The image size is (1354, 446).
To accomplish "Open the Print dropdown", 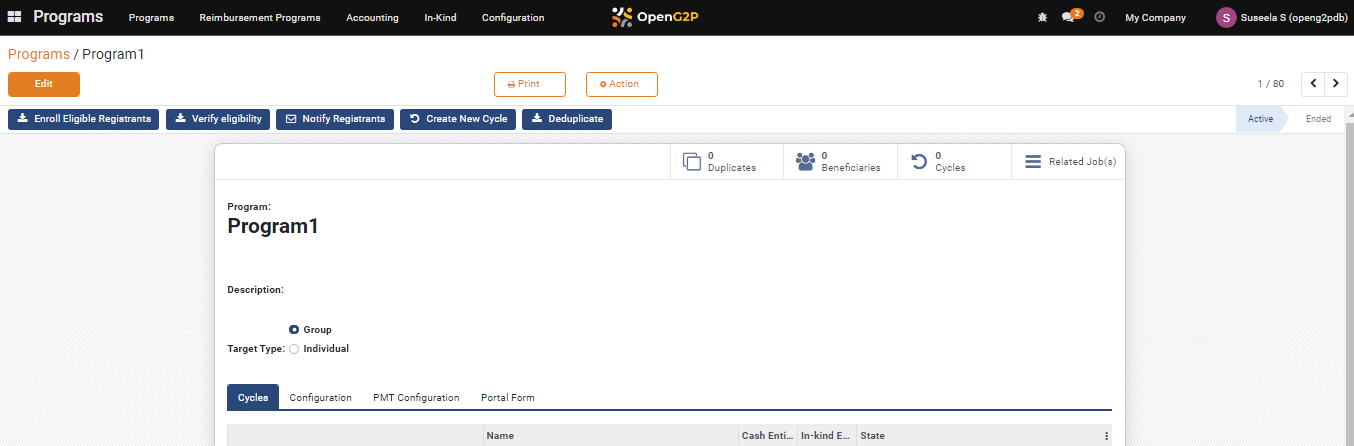I will pos(530,85).
